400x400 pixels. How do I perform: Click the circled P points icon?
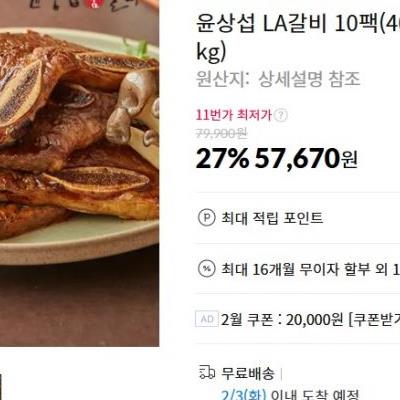pos(207,218)
